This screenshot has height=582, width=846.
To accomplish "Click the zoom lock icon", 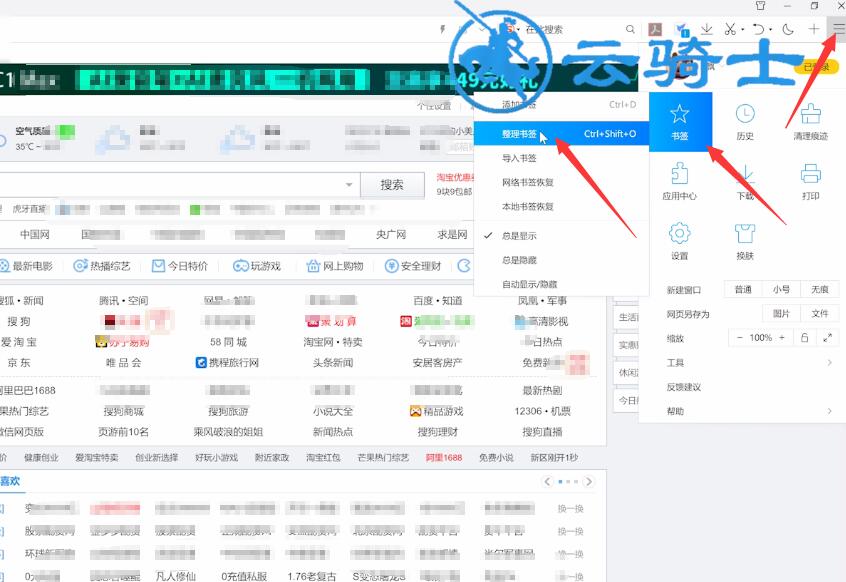I will pyautogui.click(x=804, y=338).
